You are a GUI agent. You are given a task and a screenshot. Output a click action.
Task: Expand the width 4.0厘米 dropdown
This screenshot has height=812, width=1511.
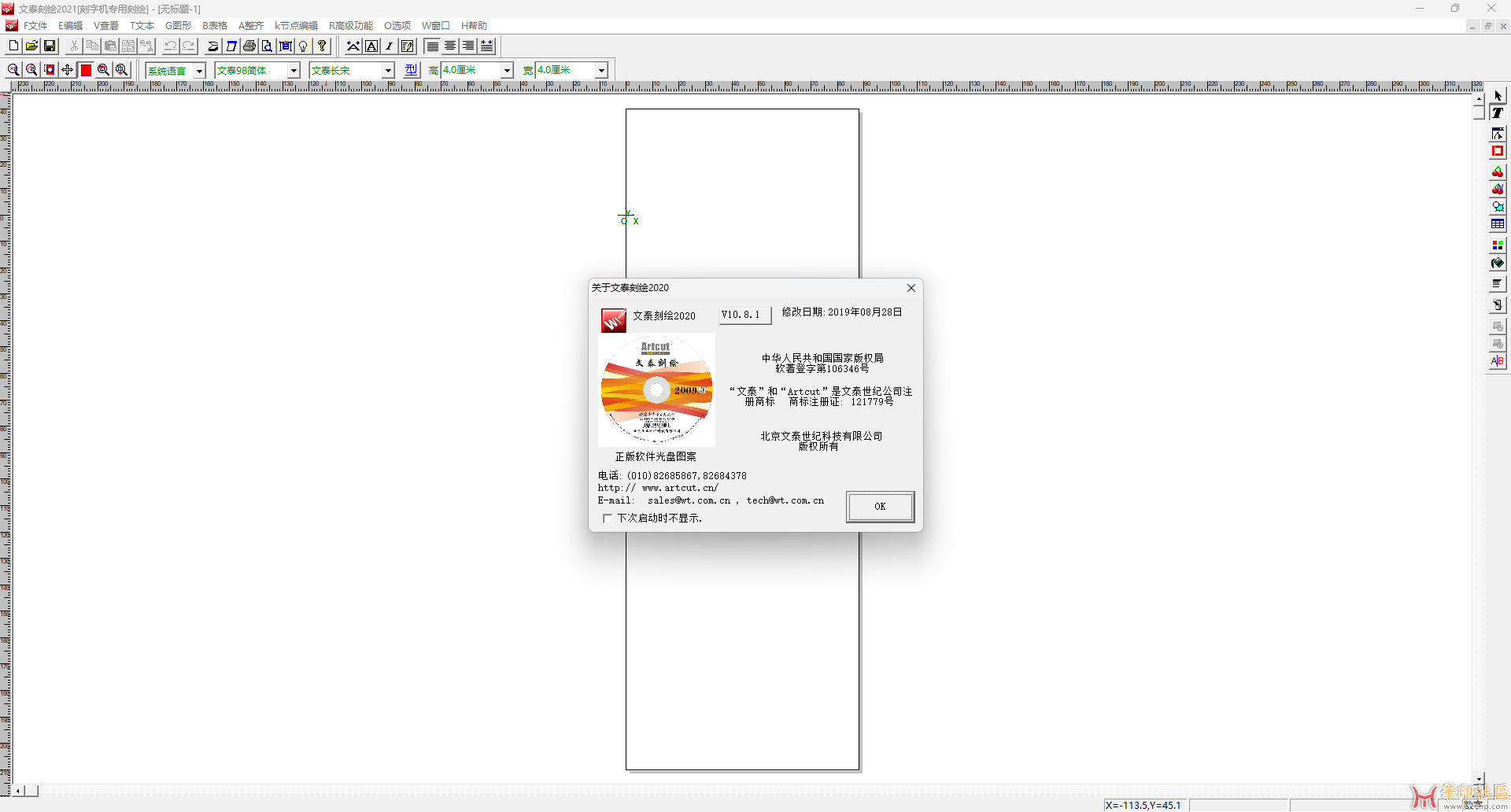pyautogui.click(x=601, y=71)
